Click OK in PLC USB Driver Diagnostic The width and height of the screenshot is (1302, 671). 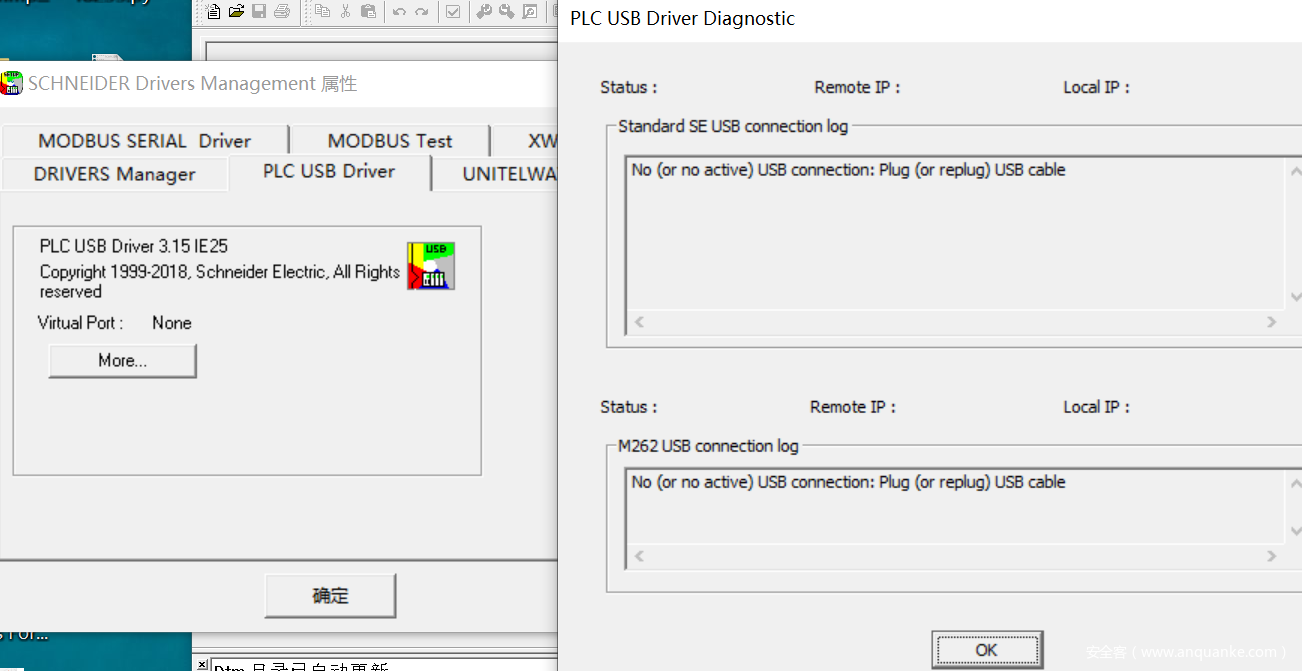pyautogui.click(x=986, y=650)
